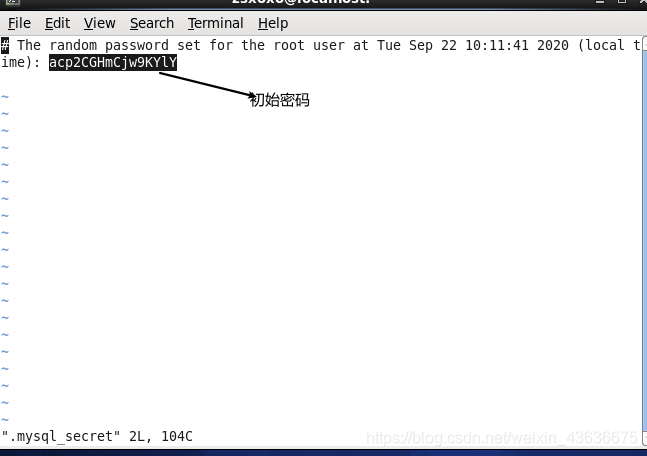Click the first tilde empty-line marker

pyautogui.click(x=5, y=97)
